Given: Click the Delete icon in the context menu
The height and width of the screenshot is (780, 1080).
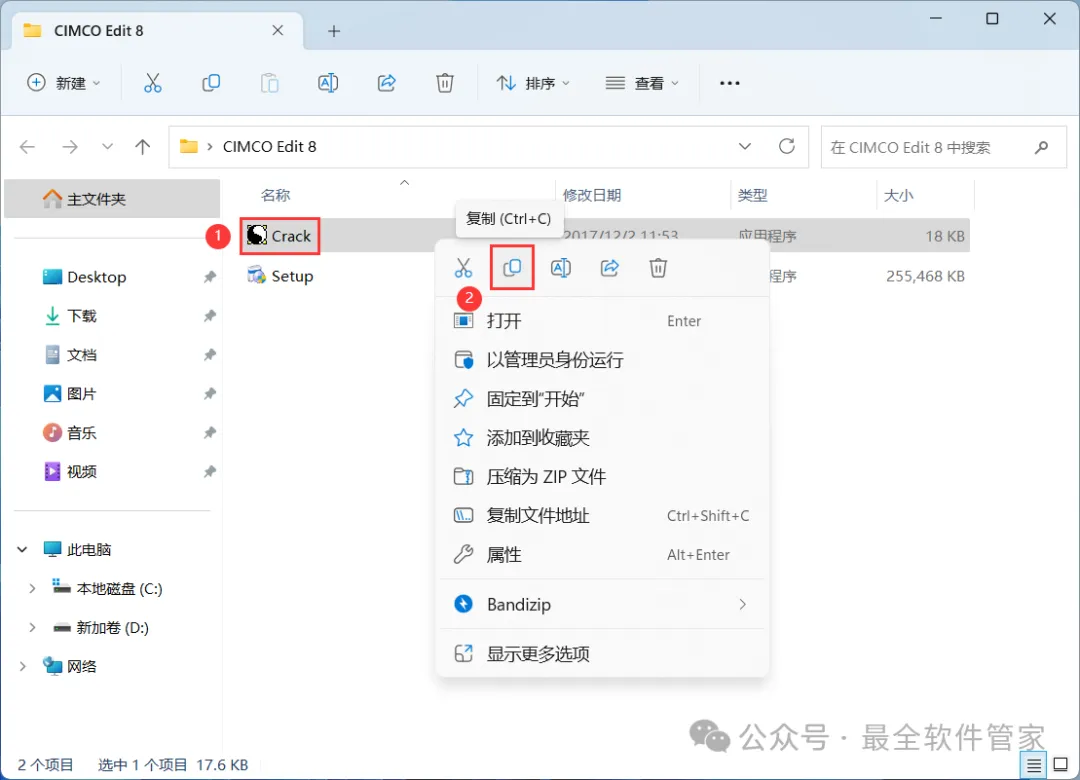Looking at the screenshot, I should (658, 268).
